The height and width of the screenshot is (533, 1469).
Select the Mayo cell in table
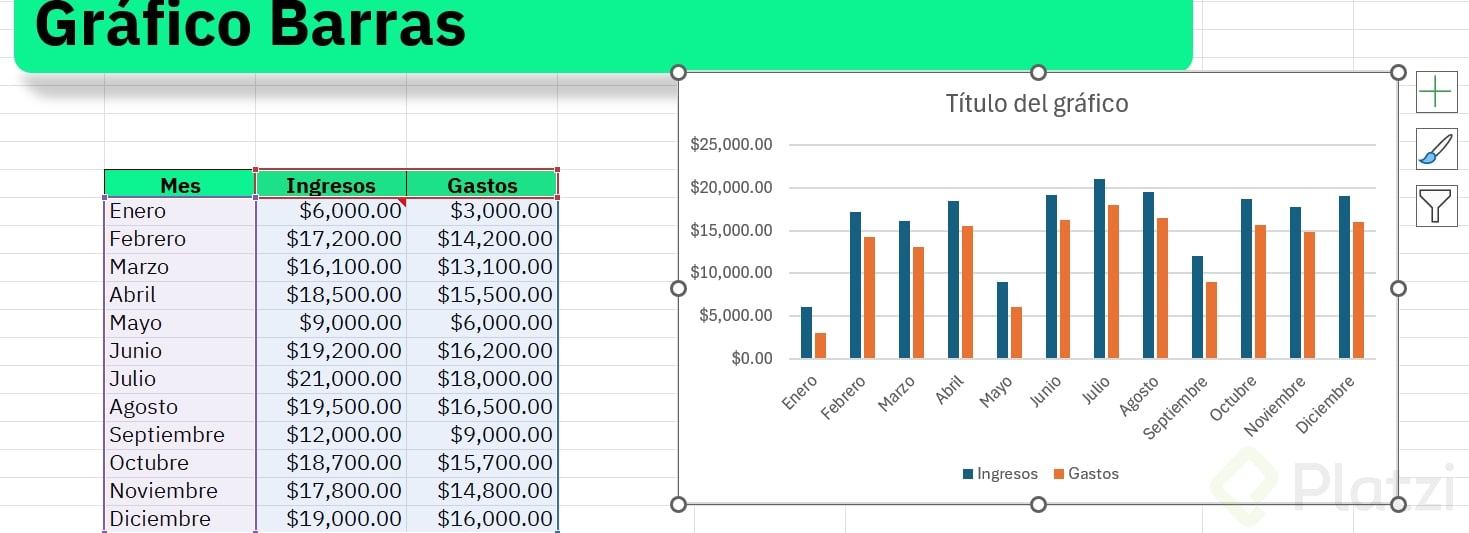(x=180, y=323)
